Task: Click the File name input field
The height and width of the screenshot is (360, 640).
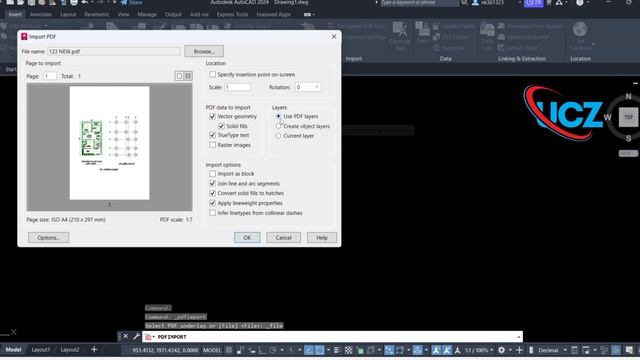Action: coord(114,51)
